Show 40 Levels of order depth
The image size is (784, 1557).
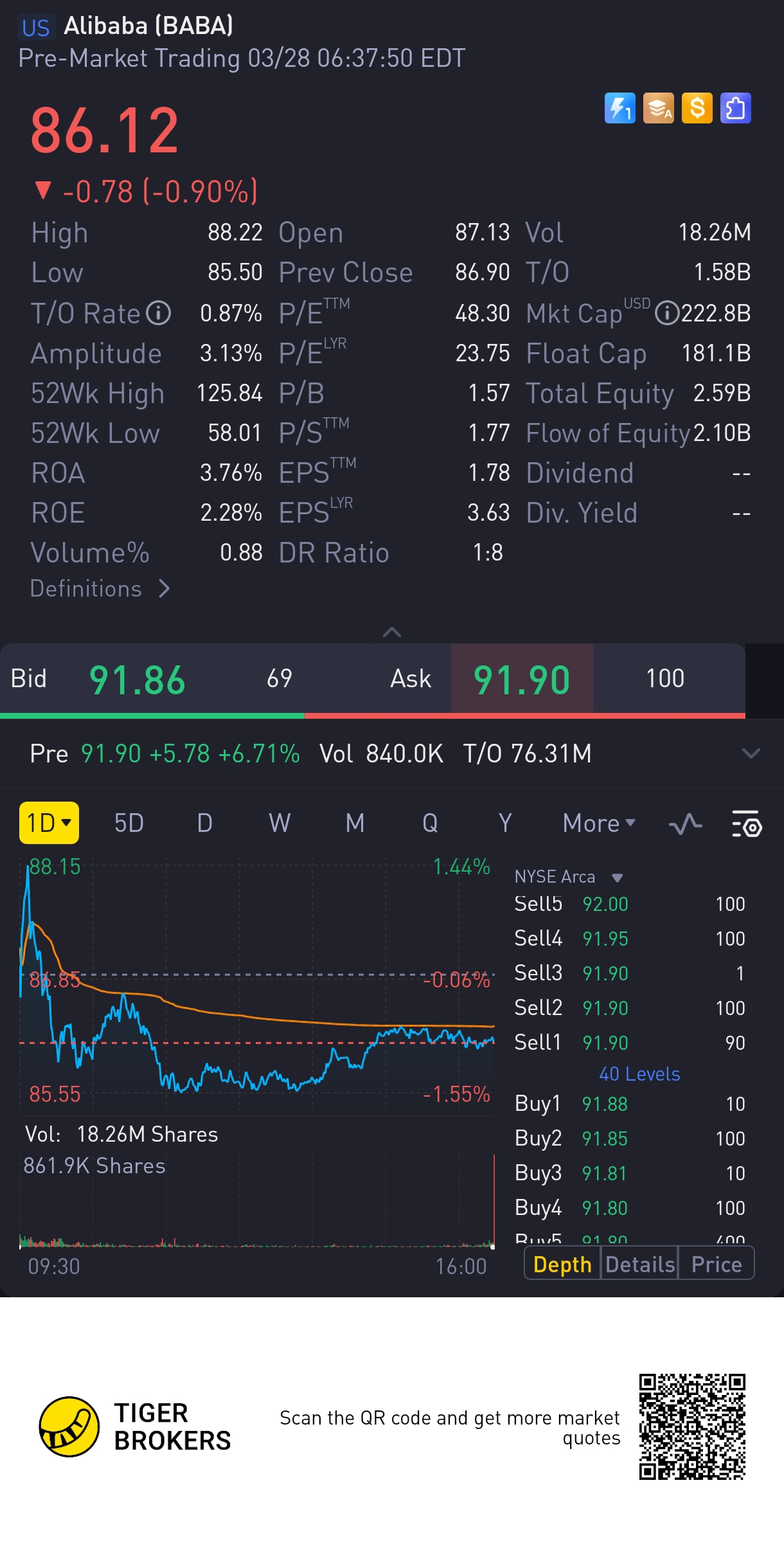point(639,1074)
